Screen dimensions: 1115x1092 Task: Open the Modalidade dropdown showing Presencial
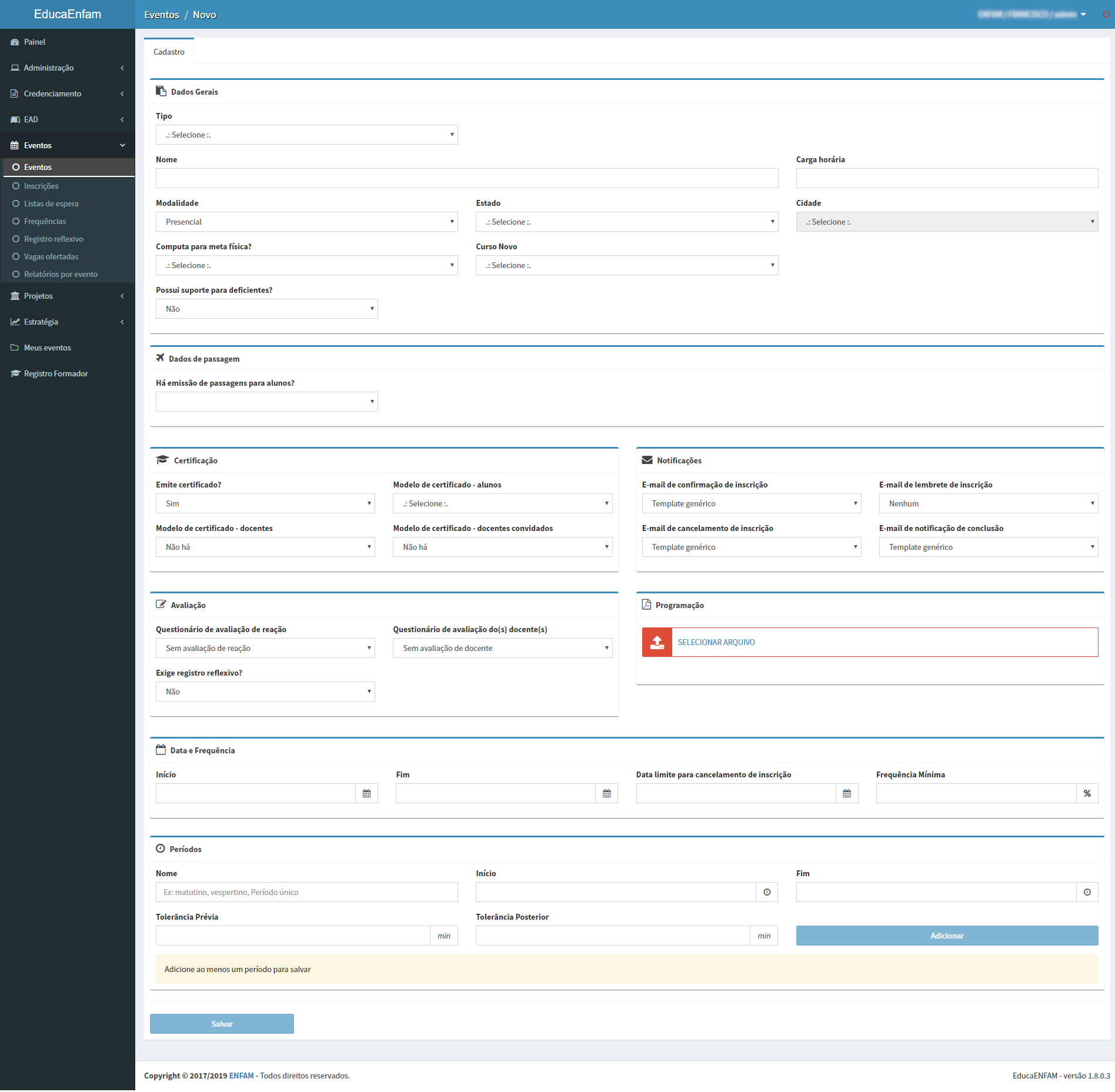(306, 222)
